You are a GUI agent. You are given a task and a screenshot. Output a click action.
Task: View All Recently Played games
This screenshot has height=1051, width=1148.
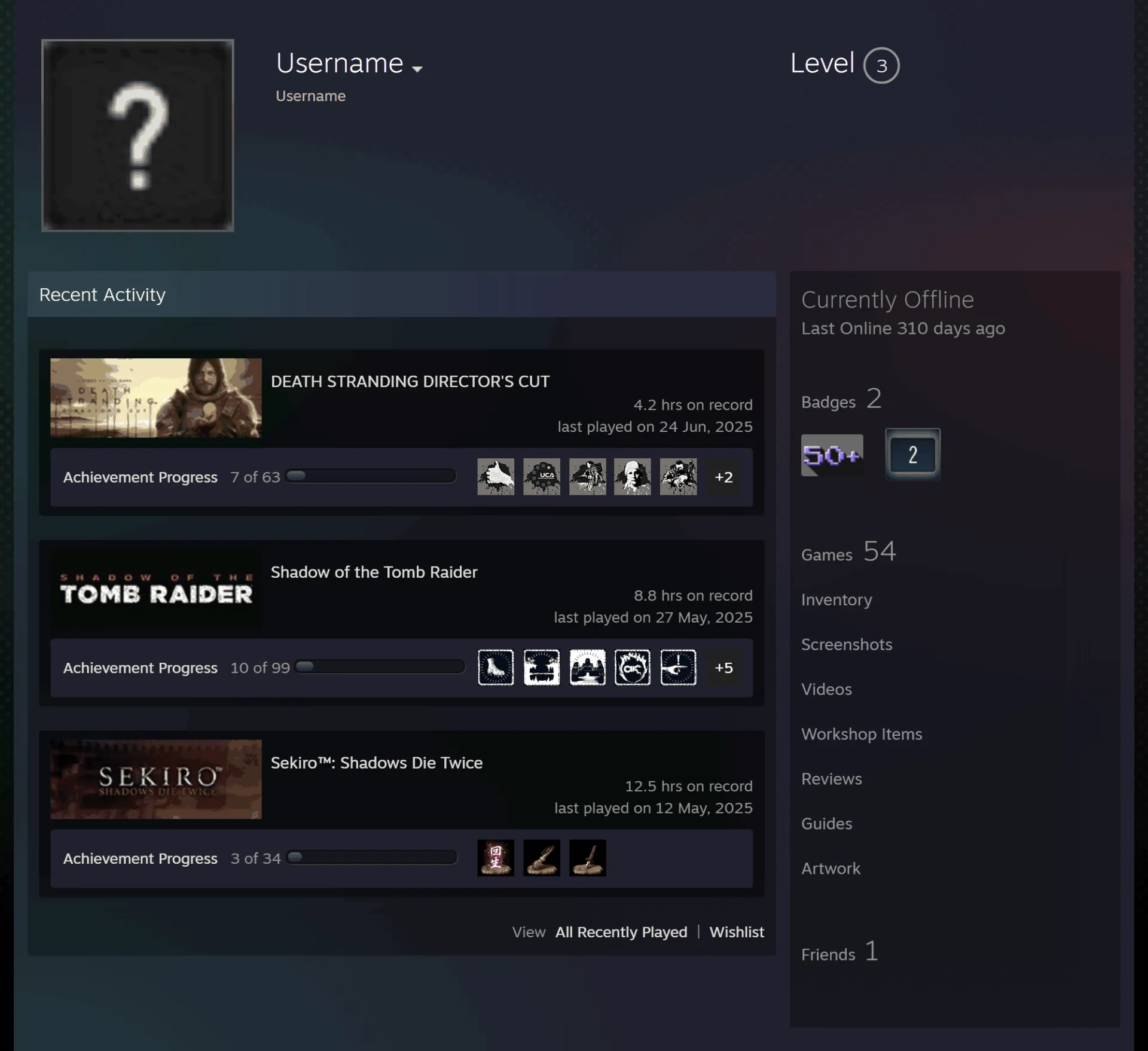[x=621, y=932]
